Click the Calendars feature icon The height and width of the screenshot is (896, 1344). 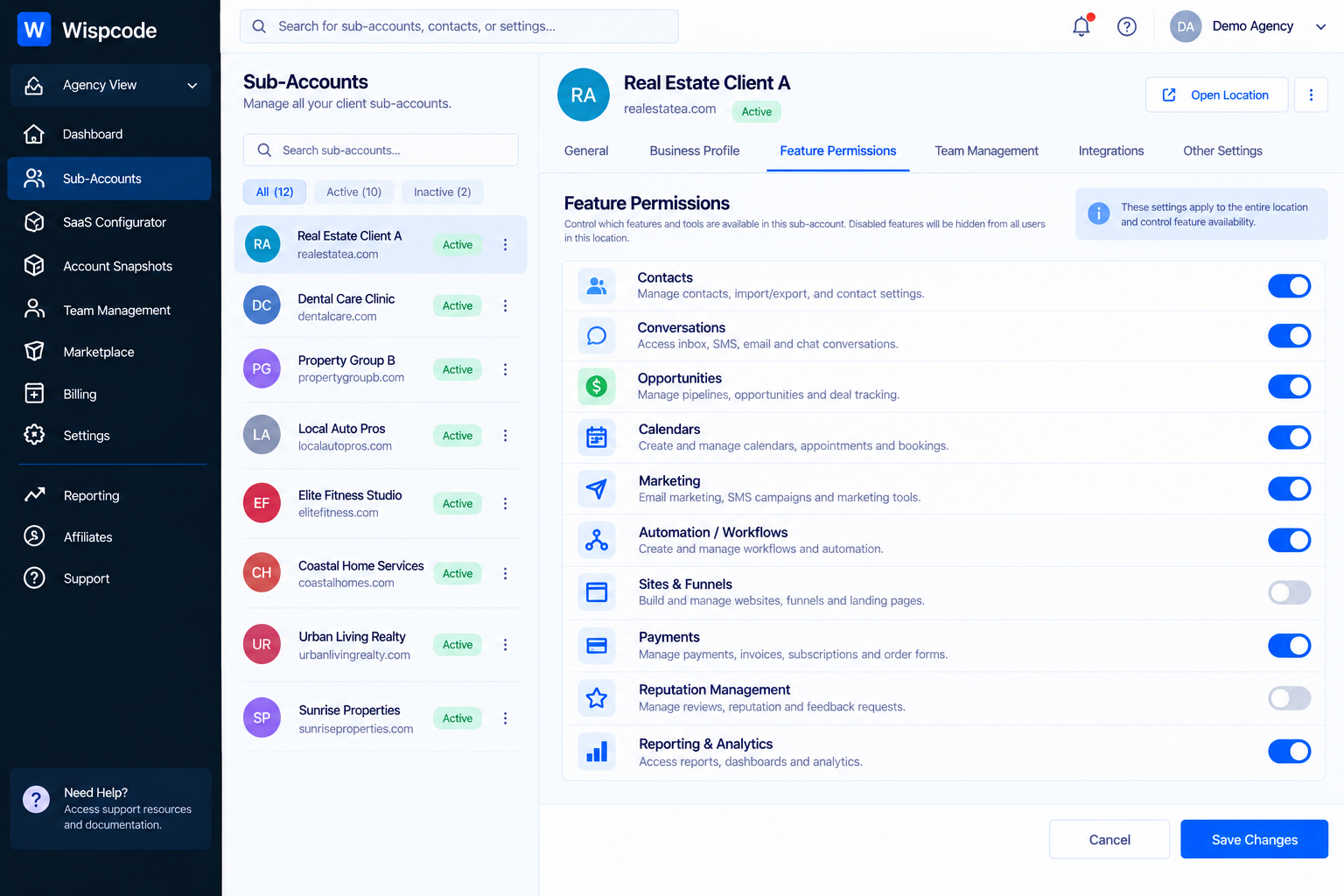pyautogui.click(x=597, y=437)
